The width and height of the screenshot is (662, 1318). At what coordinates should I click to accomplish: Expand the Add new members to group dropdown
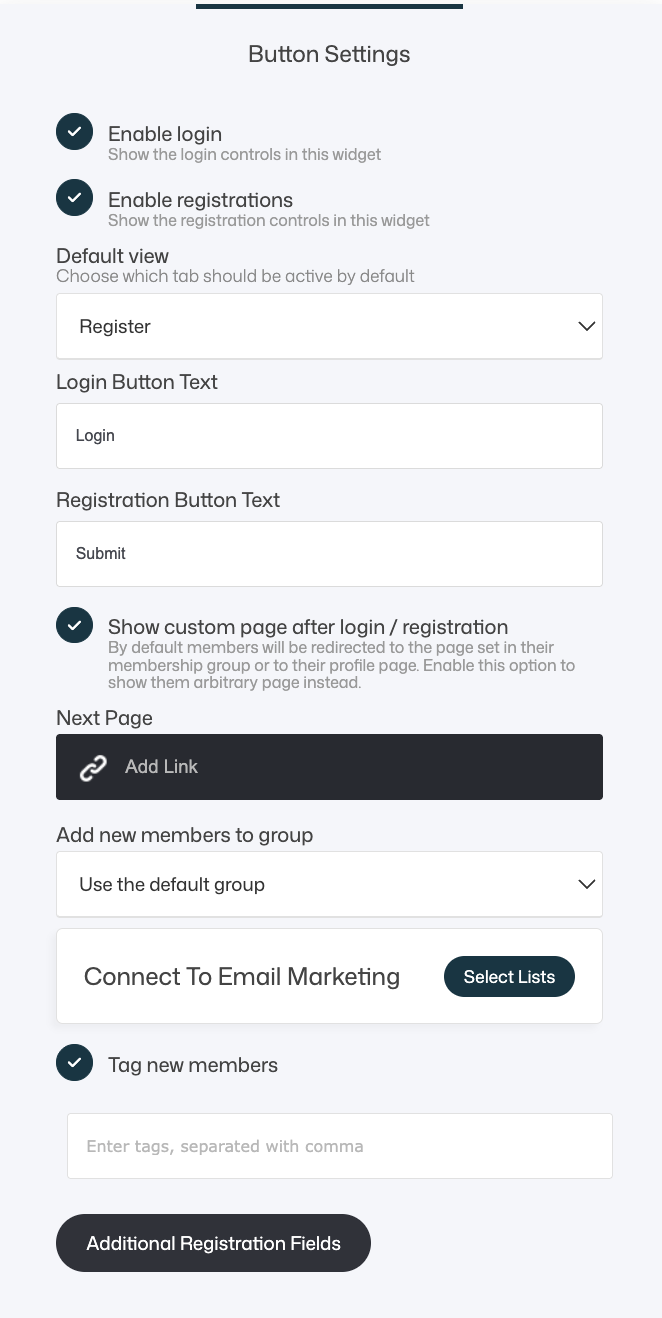click(x=329, y=884)
